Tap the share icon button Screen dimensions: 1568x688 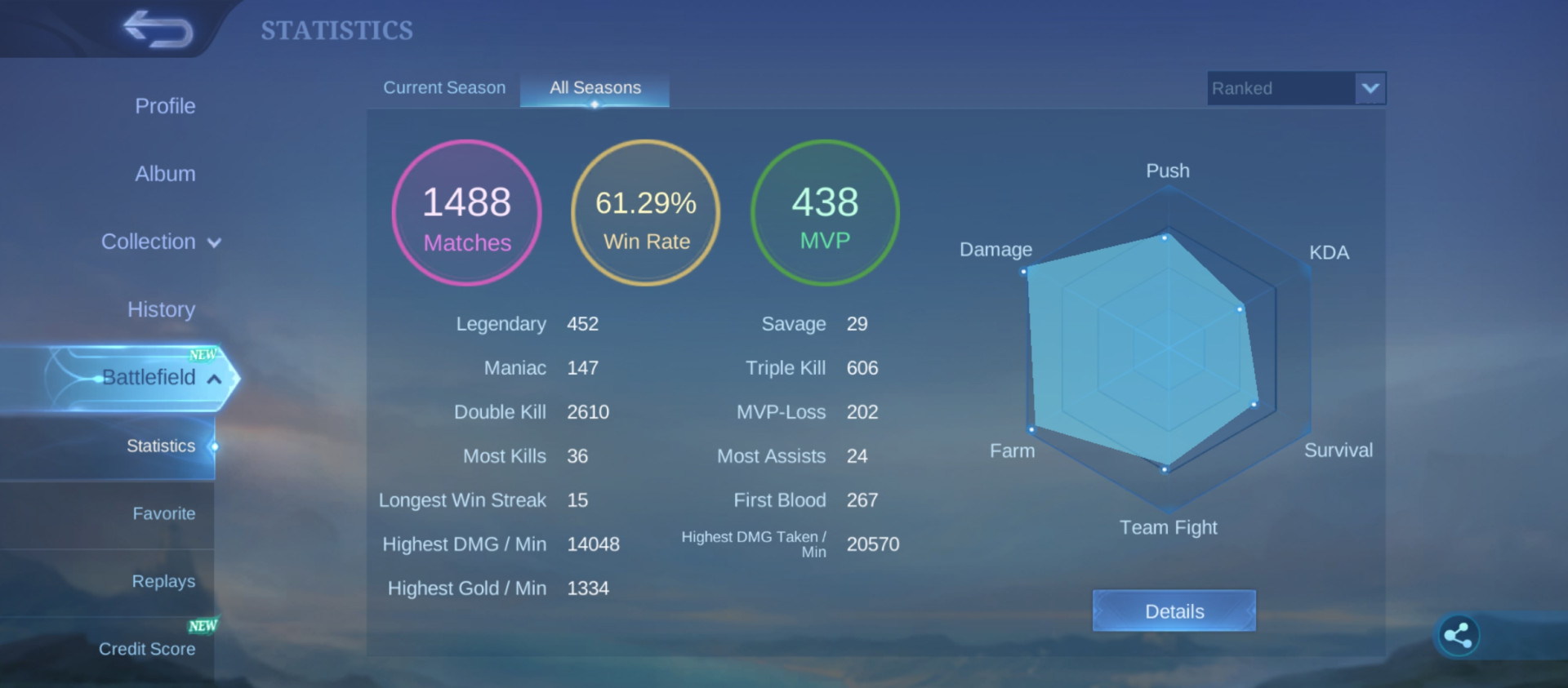1458,636
